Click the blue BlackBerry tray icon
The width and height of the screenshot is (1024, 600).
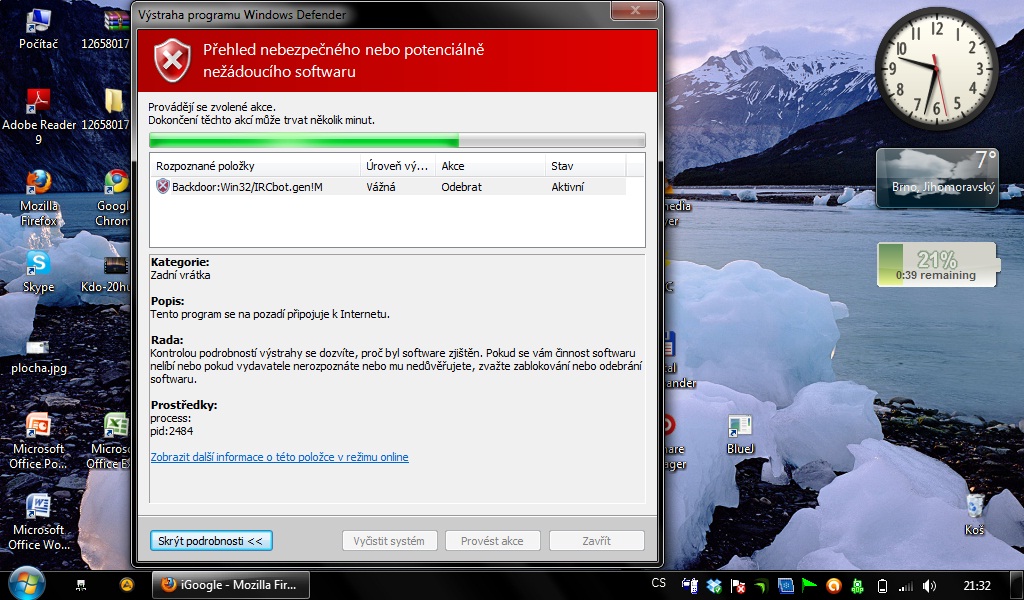click(786, 586)
